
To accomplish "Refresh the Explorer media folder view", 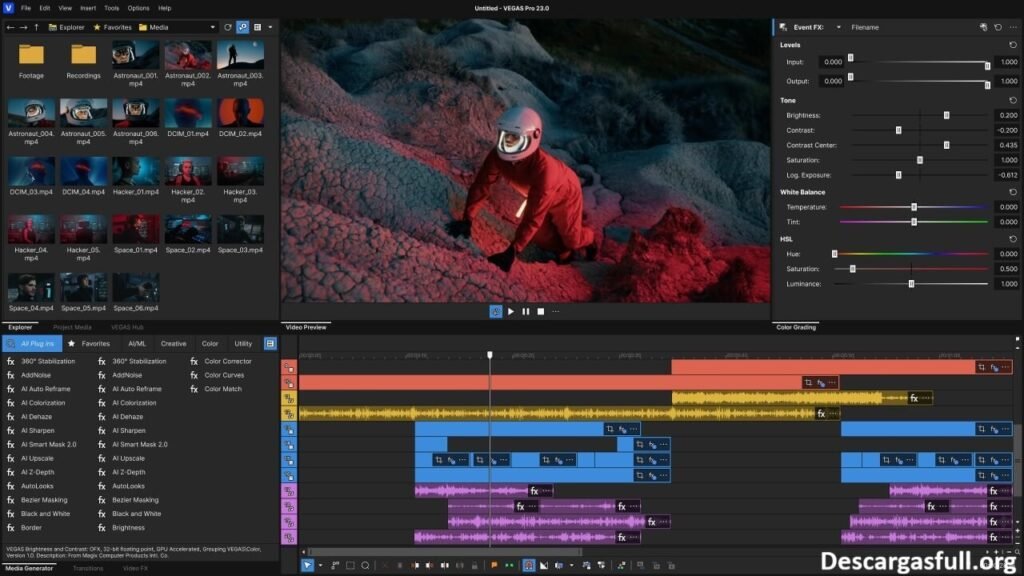I will pyautogui.click(x=228, y=27).
